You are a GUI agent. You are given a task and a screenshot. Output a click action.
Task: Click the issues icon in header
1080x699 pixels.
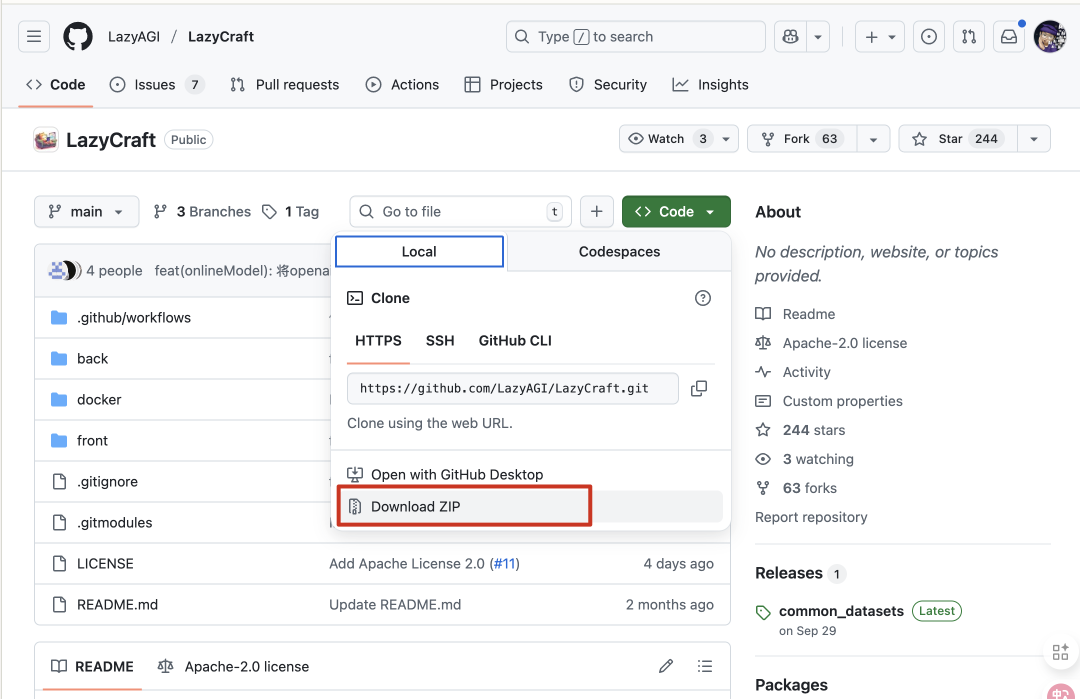(x=929, y=37)
